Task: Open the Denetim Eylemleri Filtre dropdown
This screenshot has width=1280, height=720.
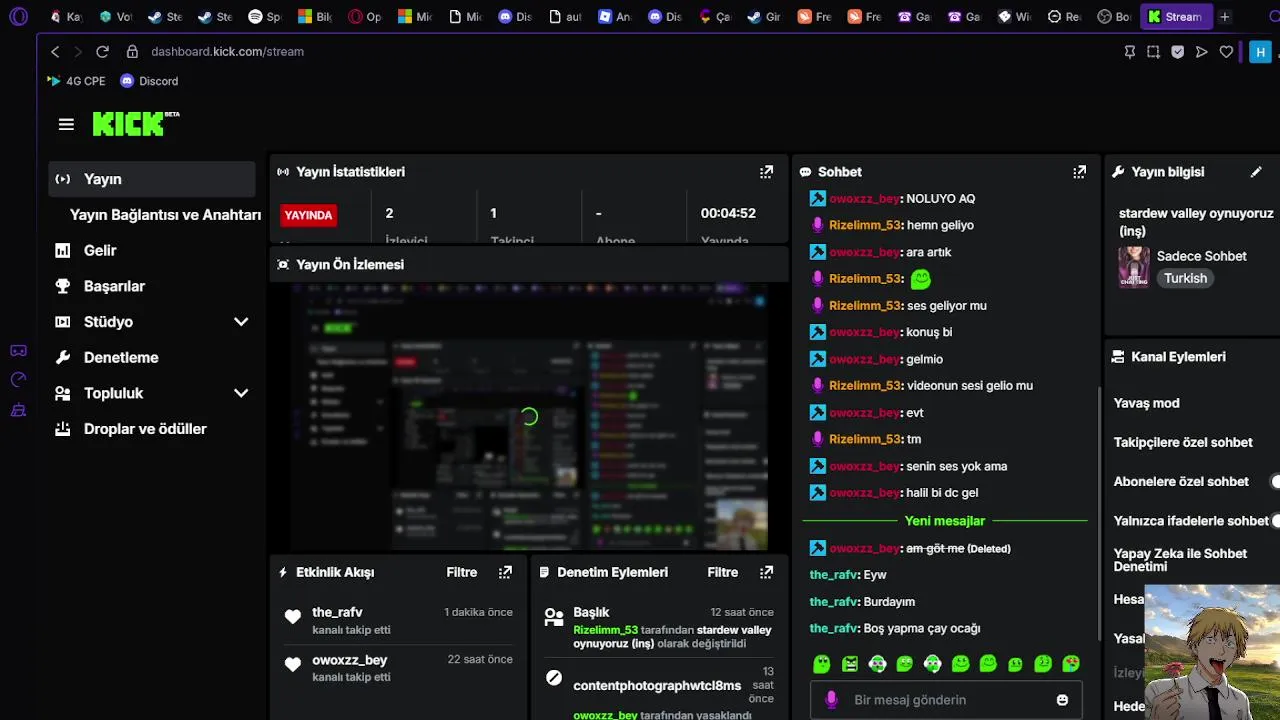Action: pos(722,573)
